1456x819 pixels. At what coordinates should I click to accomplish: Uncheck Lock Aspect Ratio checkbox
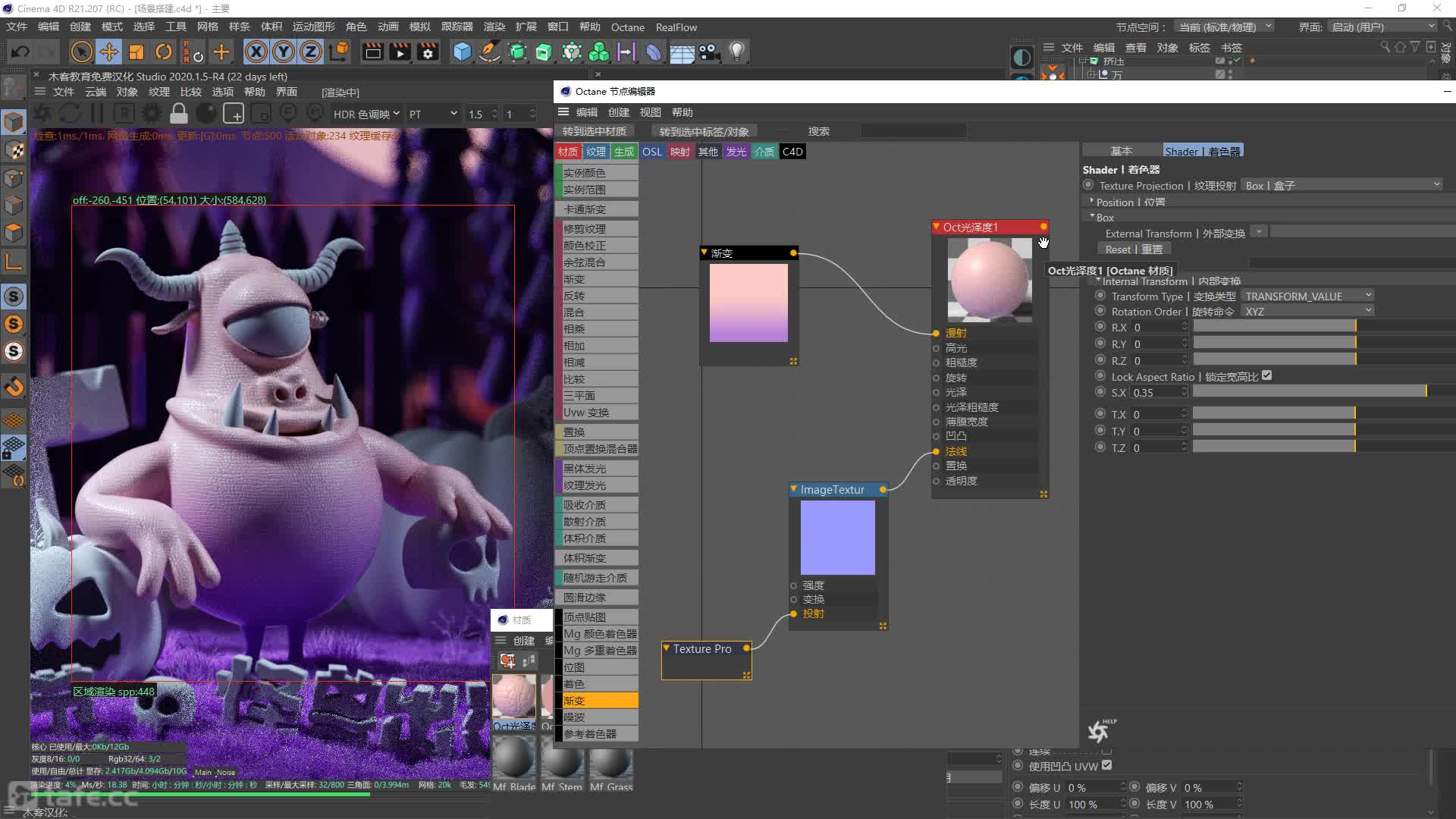click(x=1266, y=375)
